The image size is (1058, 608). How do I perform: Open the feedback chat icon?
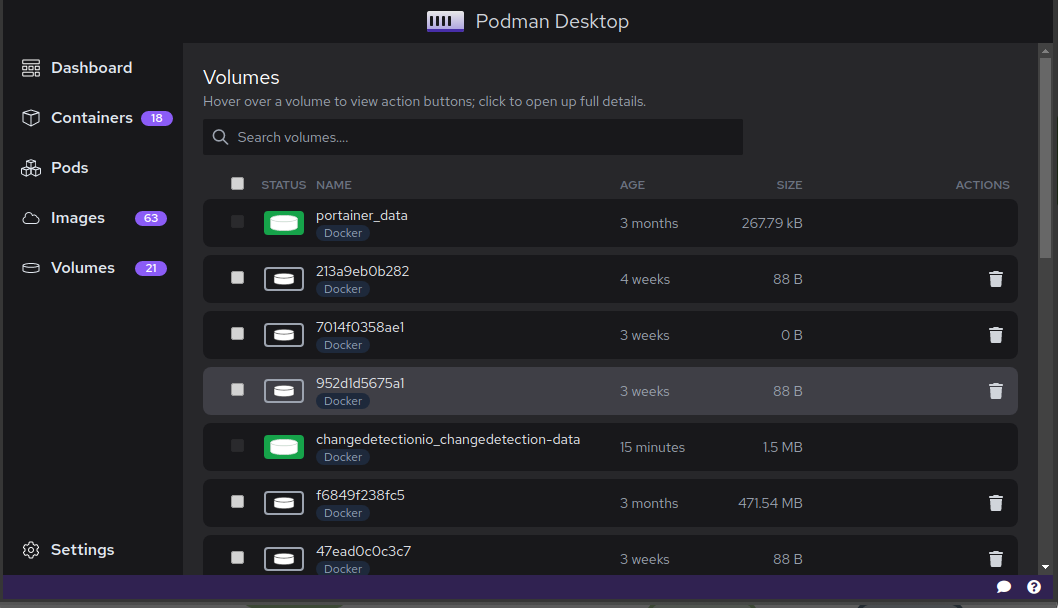pos(1004,587)
